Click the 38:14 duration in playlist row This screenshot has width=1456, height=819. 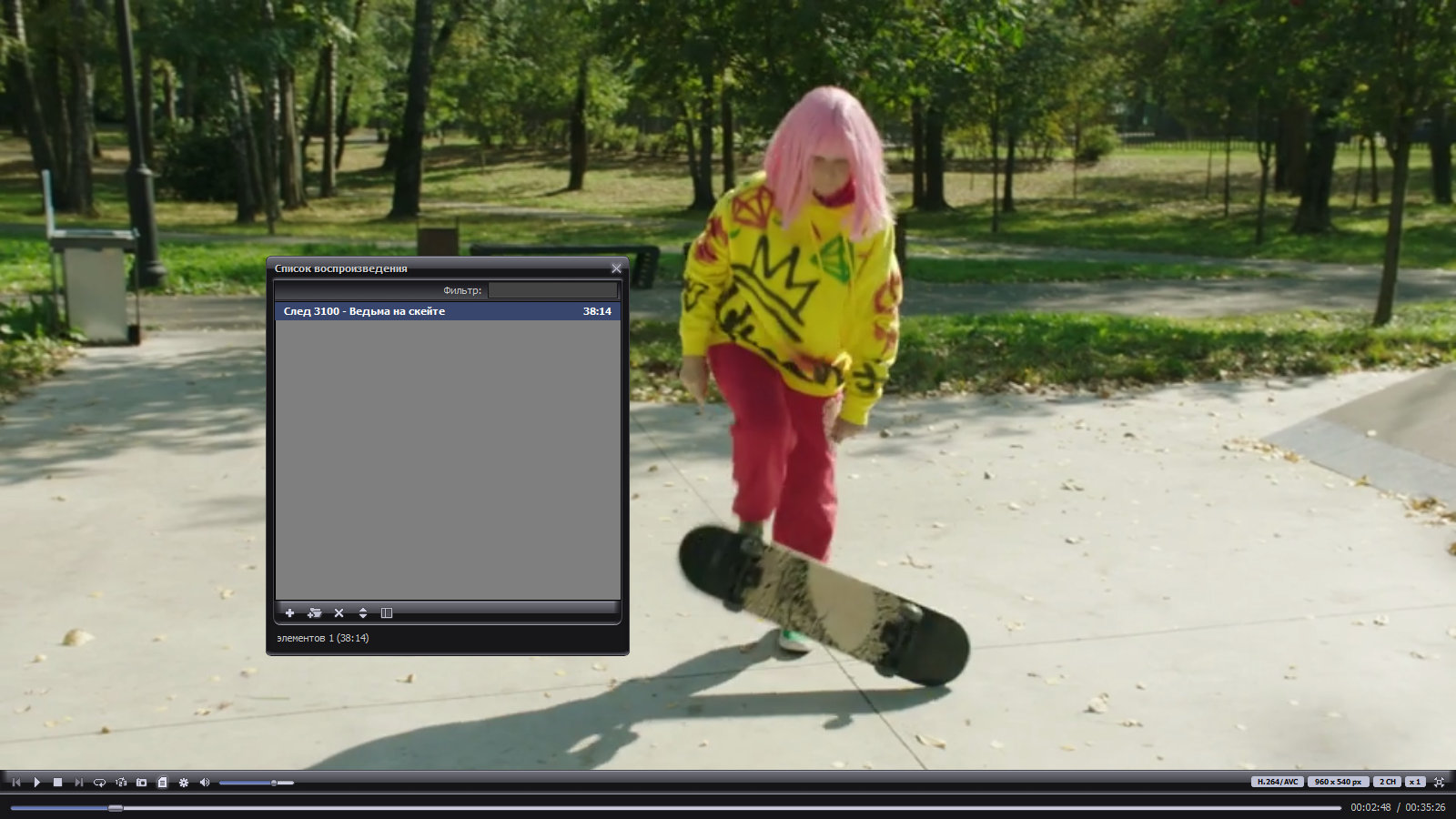pyautogui.click(x=597, y=311)
